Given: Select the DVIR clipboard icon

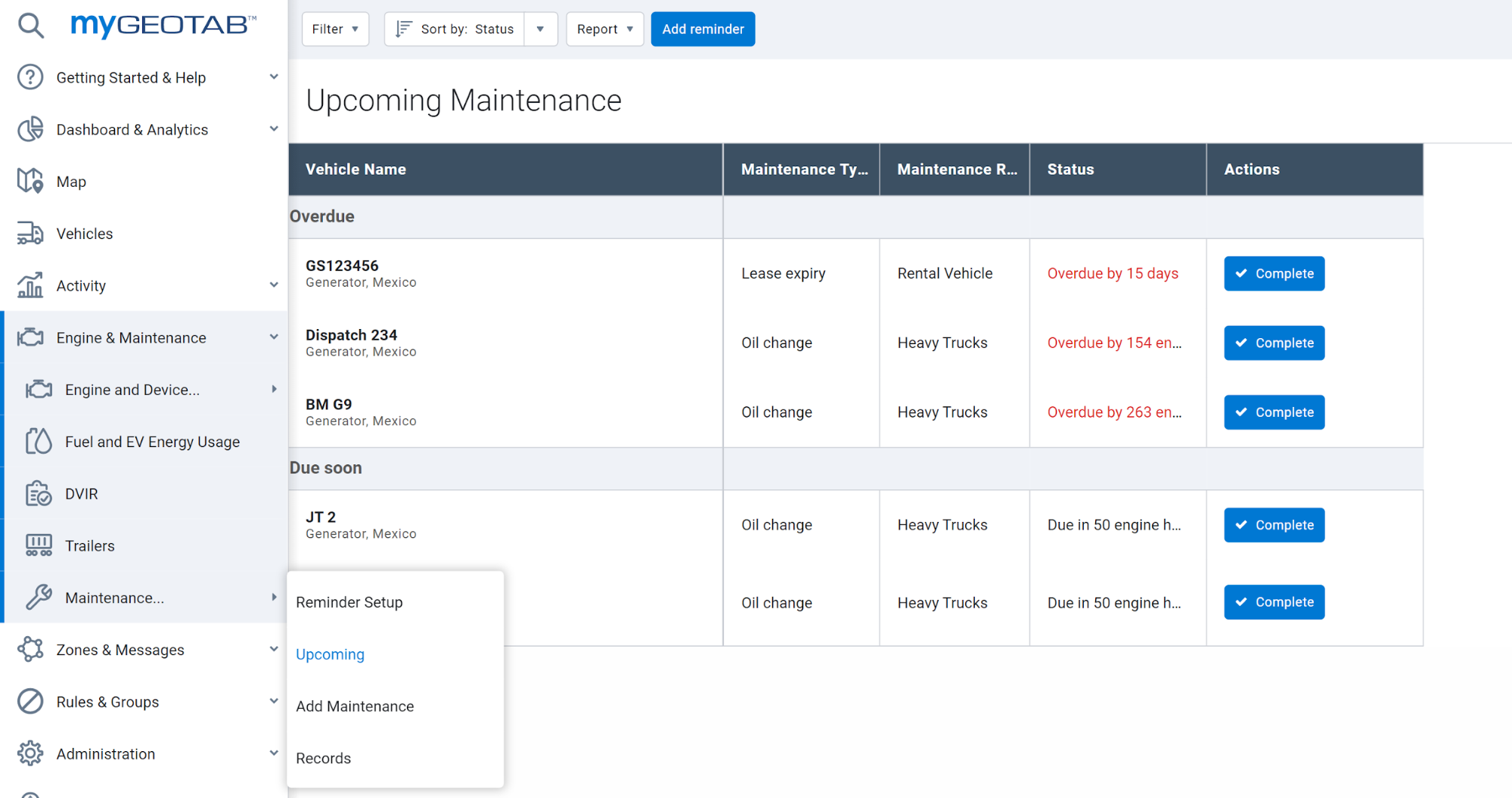Looking at the screenshot, I should (x=39, y=494).
